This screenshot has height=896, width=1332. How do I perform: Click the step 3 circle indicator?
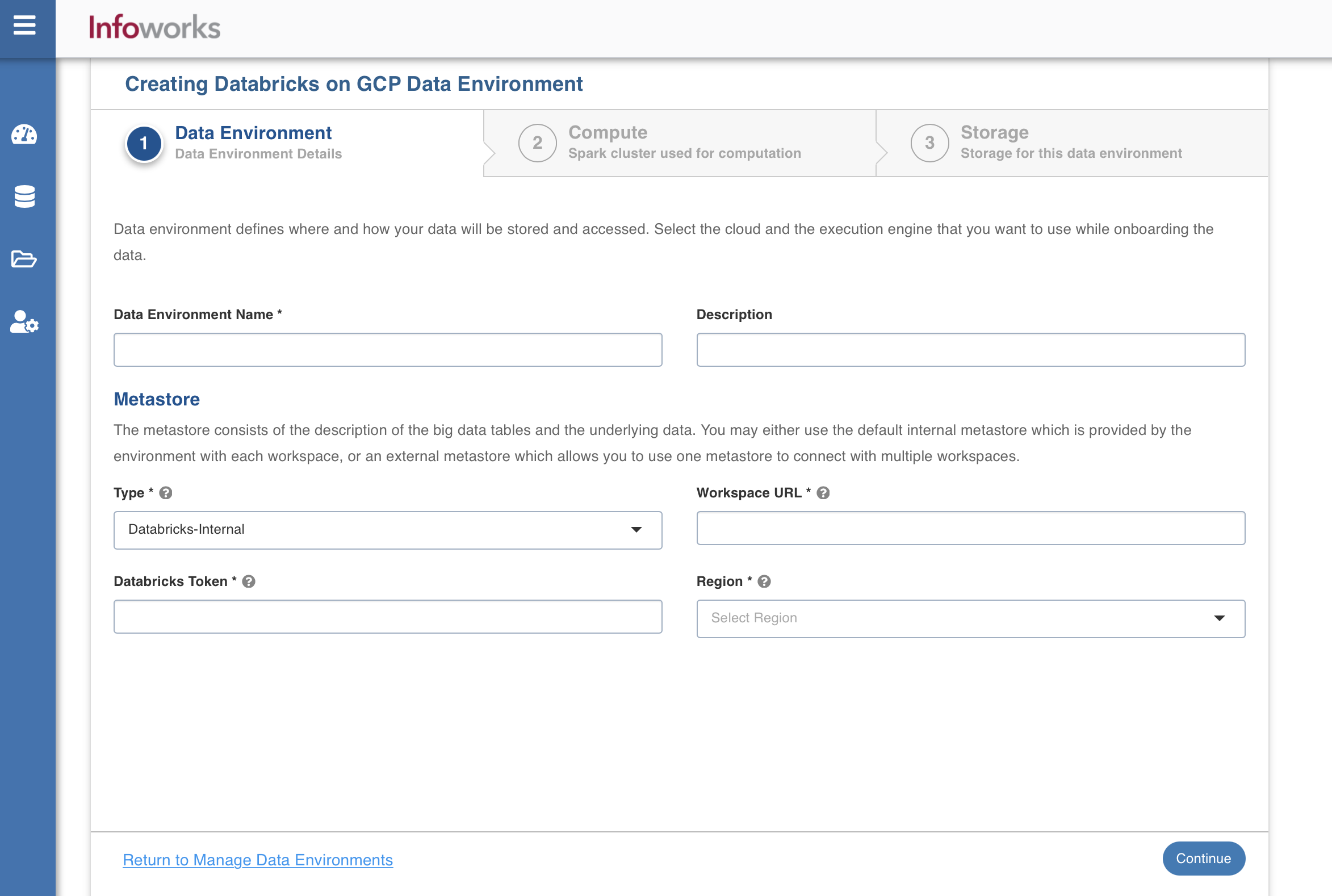[929, 143]
